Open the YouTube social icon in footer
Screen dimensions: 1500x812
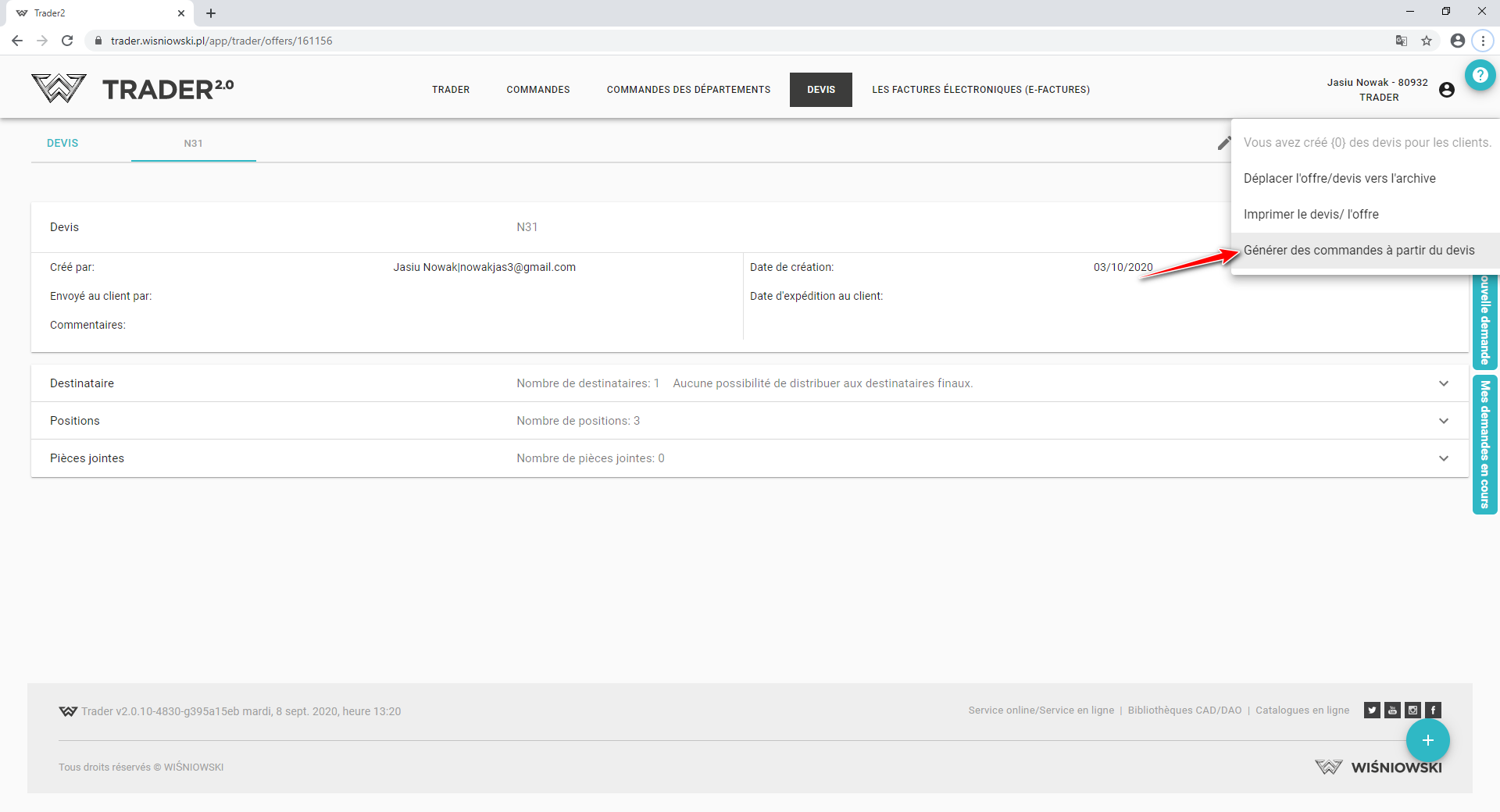tap(1392, 710)
